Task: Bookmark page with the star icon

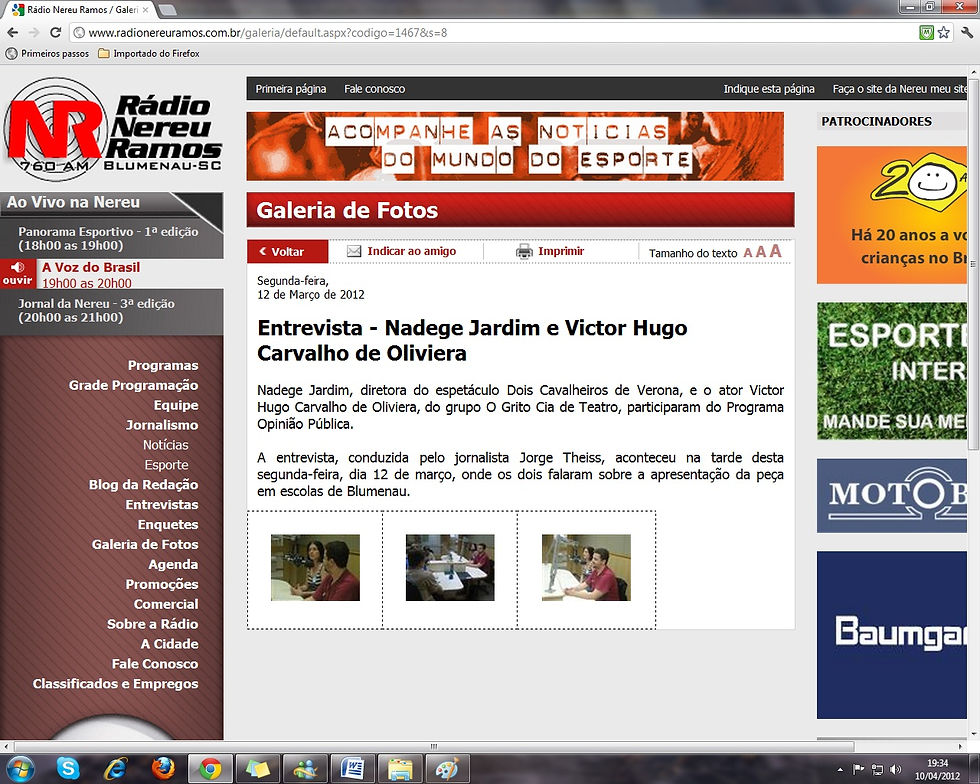Action: [944, 33]
